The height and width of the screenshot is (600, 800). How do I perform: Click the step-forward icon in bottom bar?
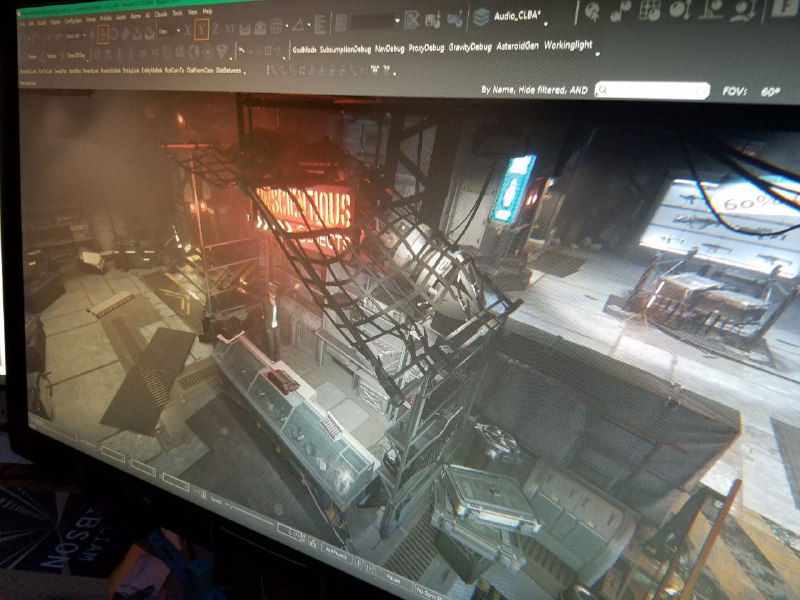pos(370,567)
